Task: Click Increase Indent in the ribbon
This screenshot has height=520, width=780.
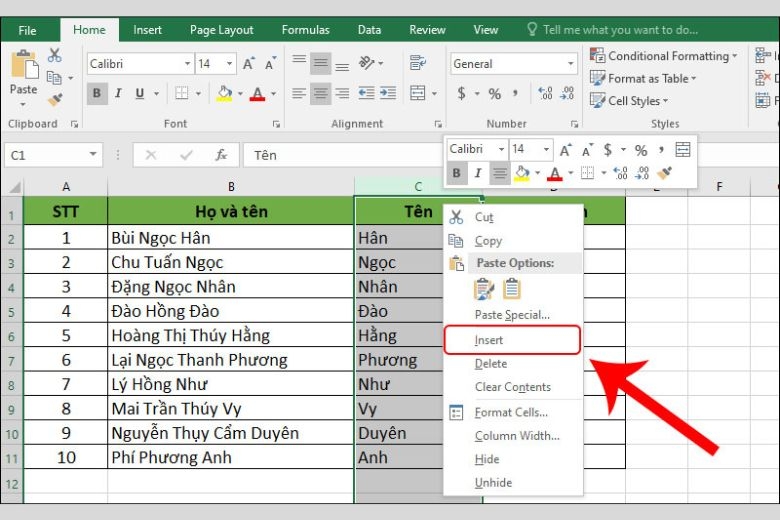Action: [388, 93]
